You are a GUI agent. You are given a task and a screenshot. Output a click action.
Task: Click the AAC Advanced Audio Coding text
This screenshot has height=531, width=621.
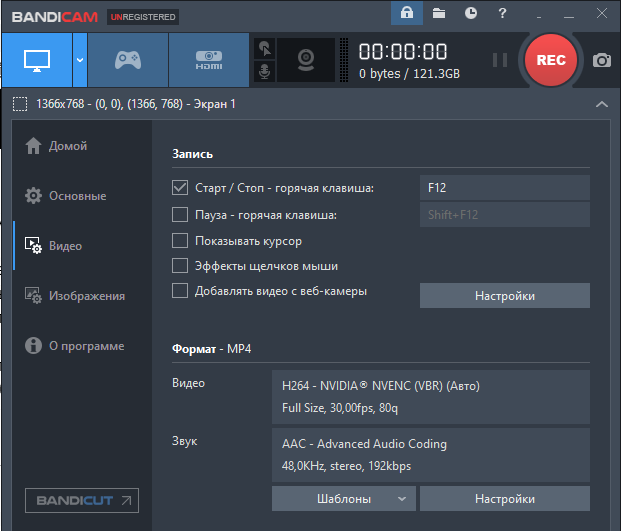click(364, 444)
